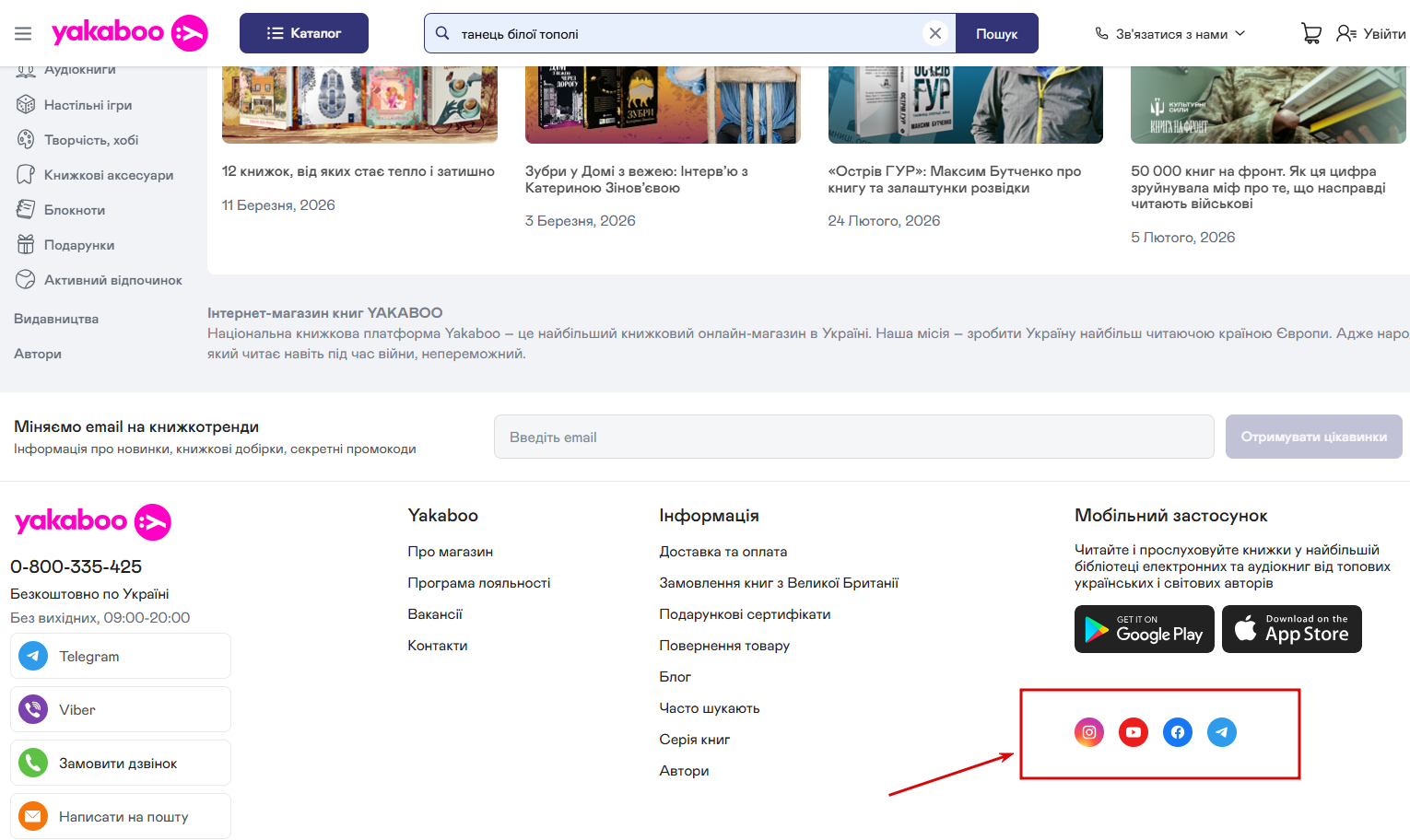Click the Замовити дзвінок button
The image size is (1410, 840).
121,763
